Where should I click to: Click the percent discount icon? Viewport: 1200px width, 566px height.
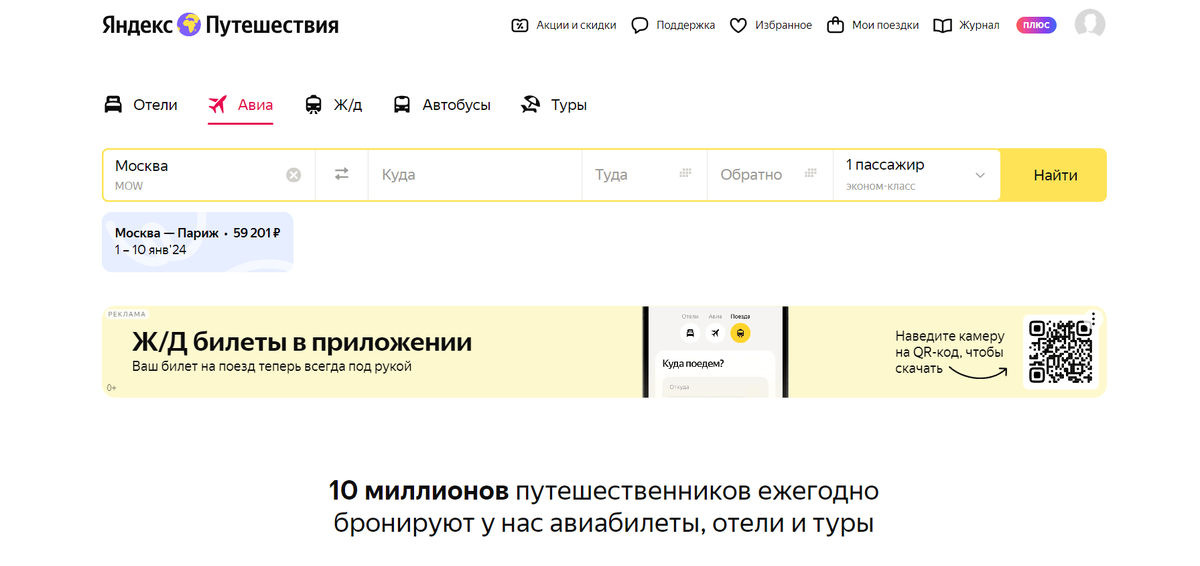point(519,25)
